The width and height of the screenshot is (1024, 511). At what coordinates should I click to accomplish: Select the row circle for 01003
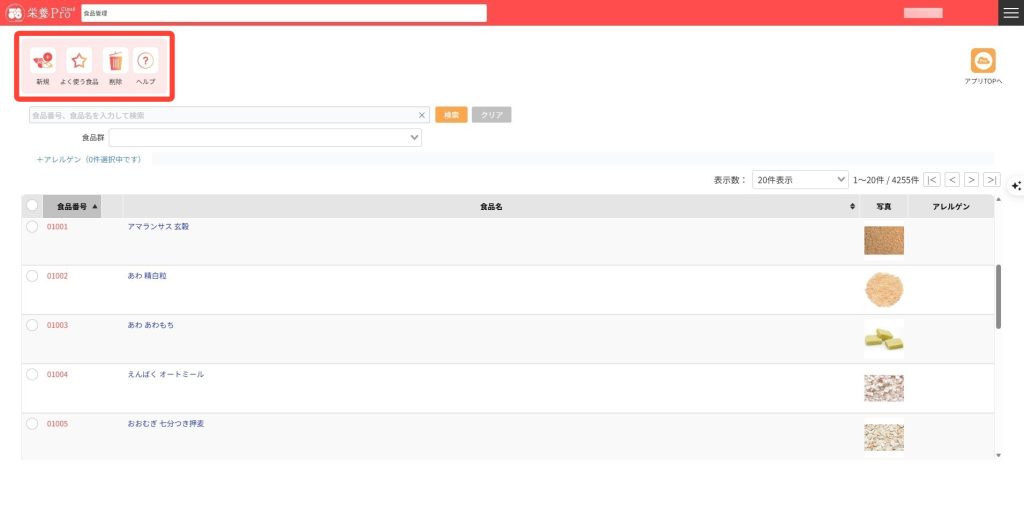pos(32,325)
